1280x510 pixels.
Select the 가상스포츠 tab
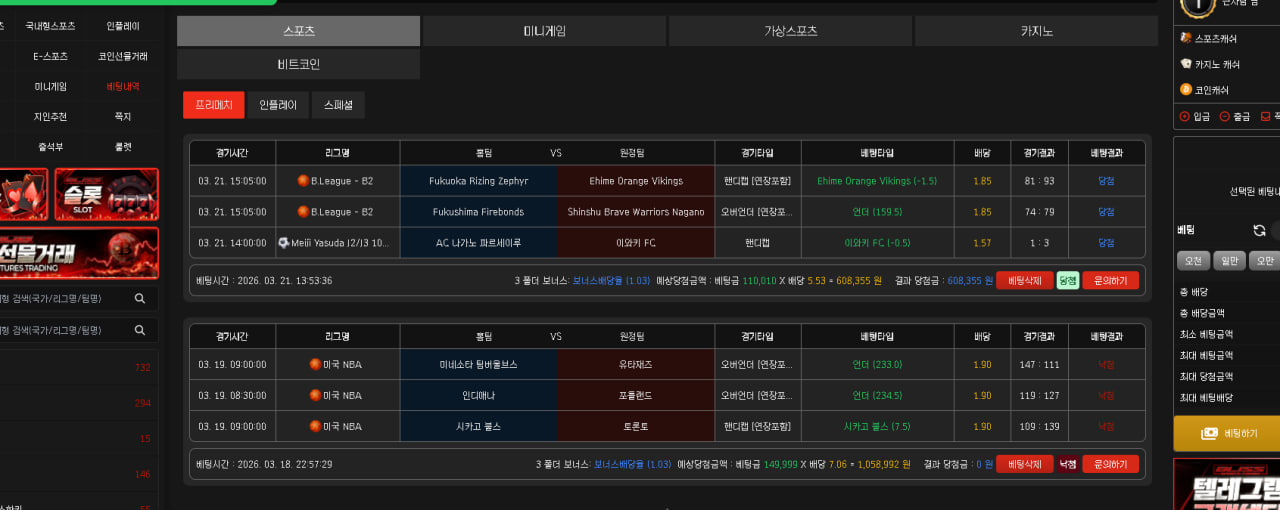coord(790,31)
